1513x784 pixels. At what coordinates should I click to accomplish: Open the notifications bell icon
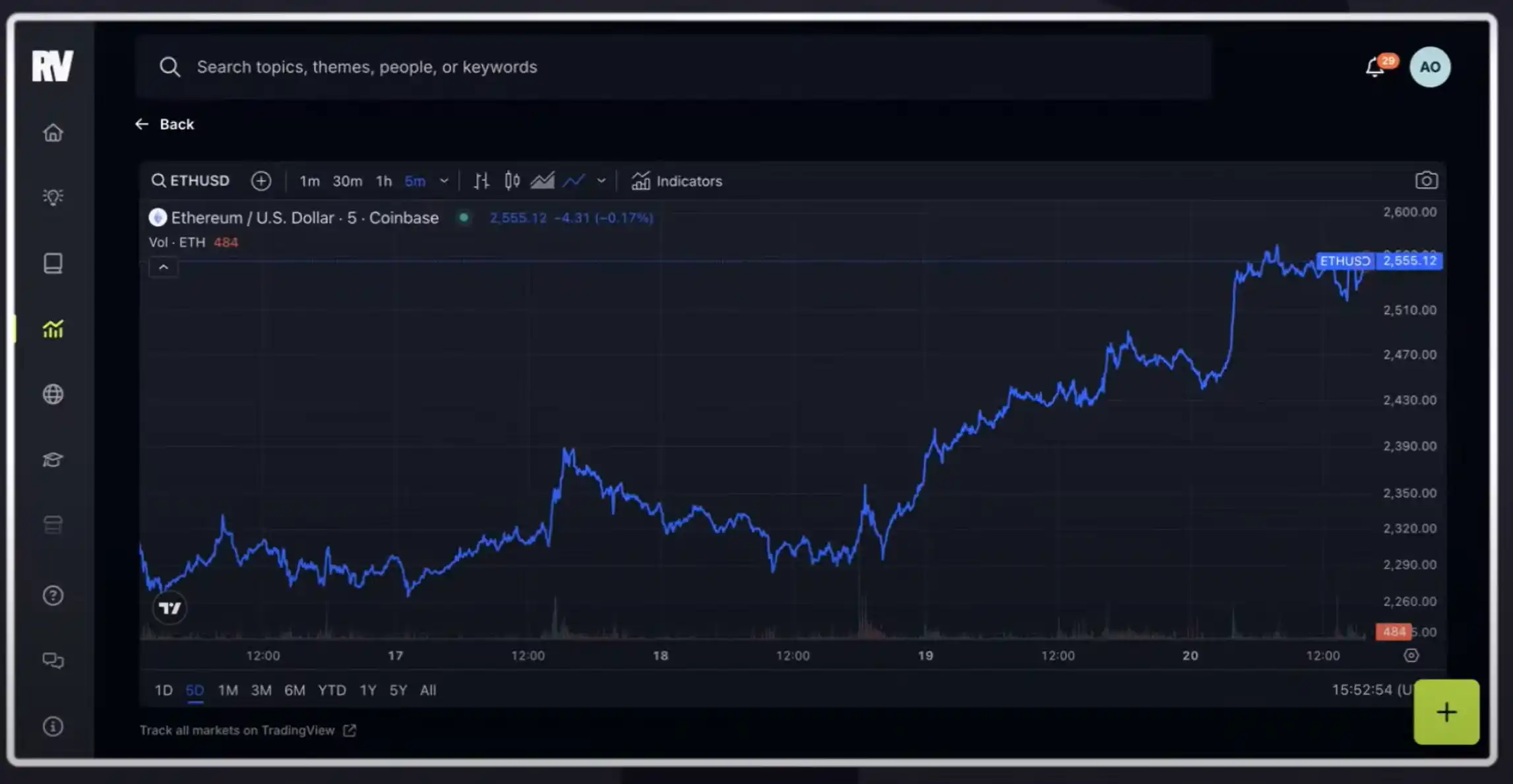(x=1374, y=67)
